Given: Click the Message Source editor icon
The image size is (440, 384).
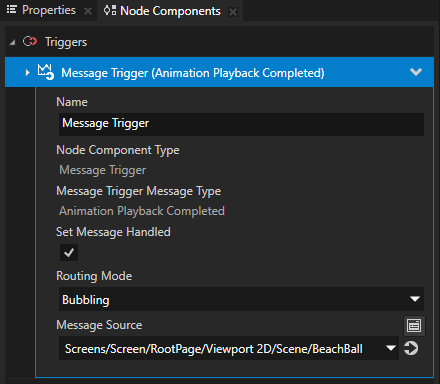Looking at the screenshot, I should tap(414, 325).
